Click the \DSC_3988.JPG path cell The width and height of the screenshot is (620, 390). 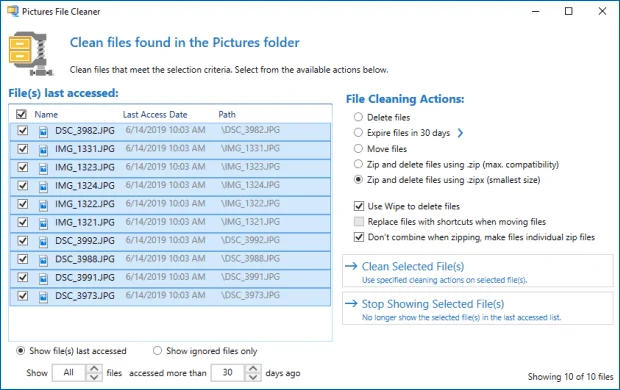coord(251,258)
